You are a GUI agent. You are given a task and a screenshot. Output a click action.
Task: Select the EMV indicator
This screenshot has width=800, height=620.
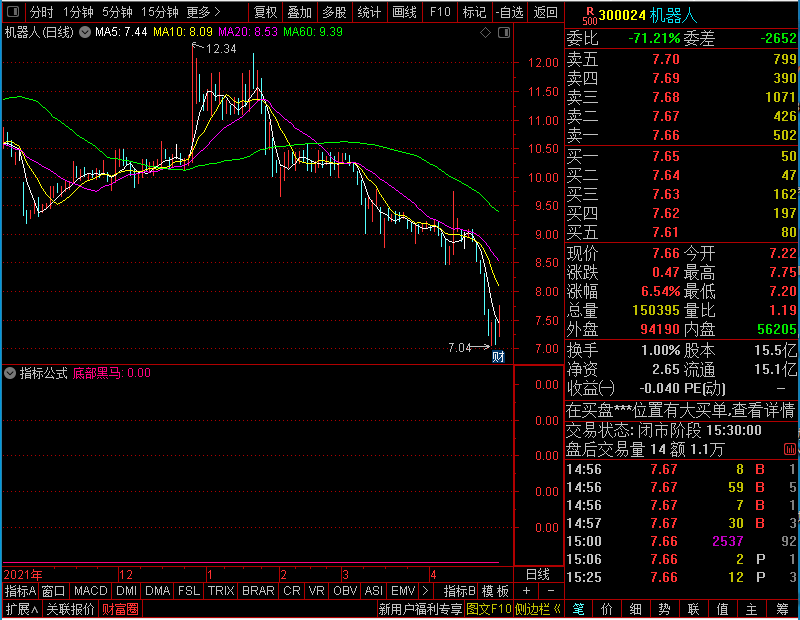pos(403,591)
